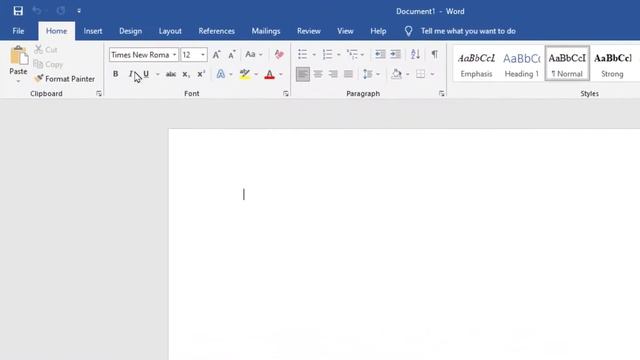Apply Text Effects and Typography
The height and width of the screenshot is (360, 640).
point(221,74)
